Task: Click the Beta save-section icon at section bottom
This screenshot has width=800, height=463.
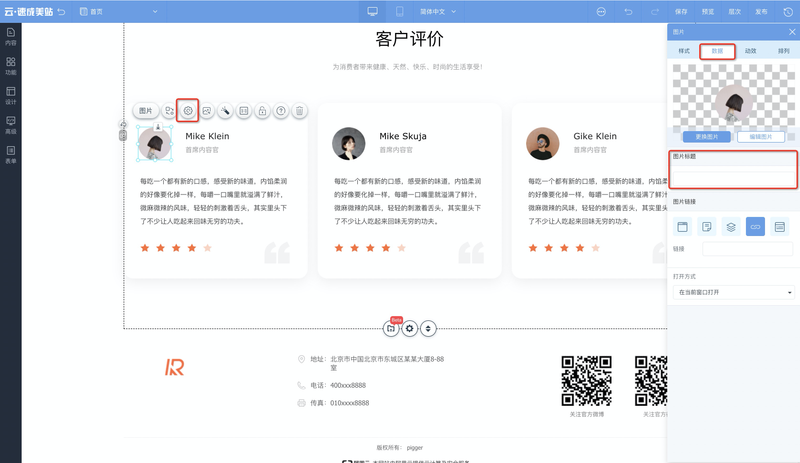Action: [x=391, y=328]
